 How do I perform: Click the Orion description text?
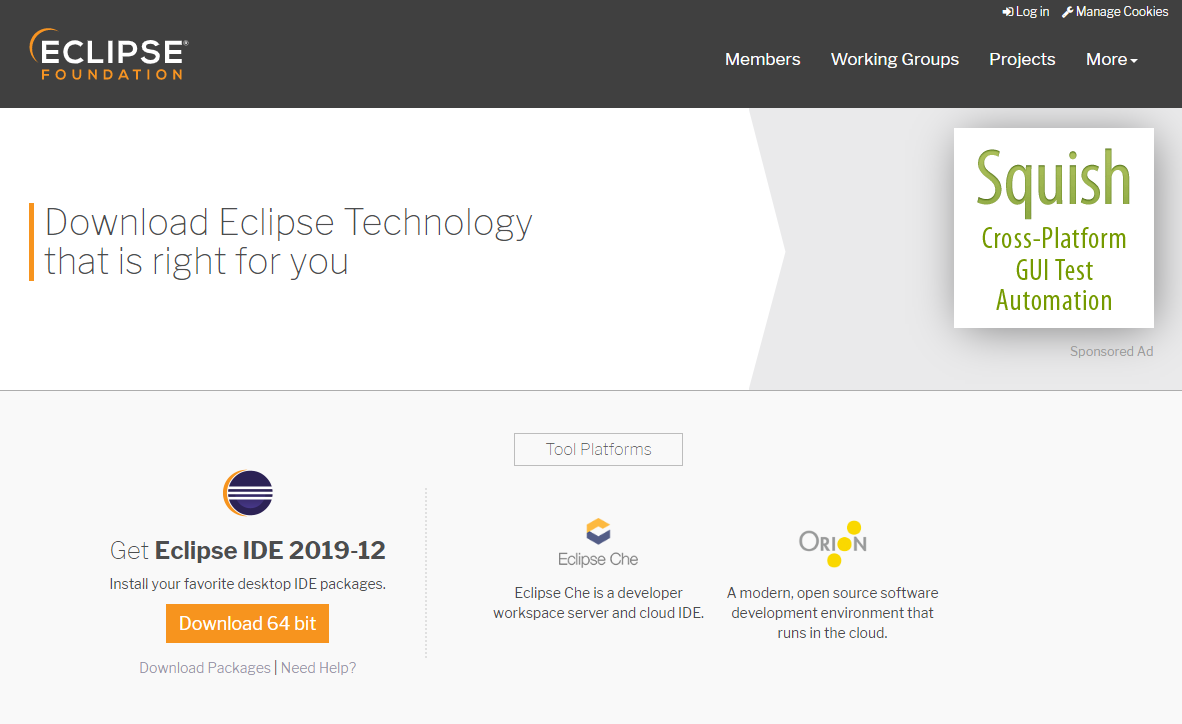point(832,612)
